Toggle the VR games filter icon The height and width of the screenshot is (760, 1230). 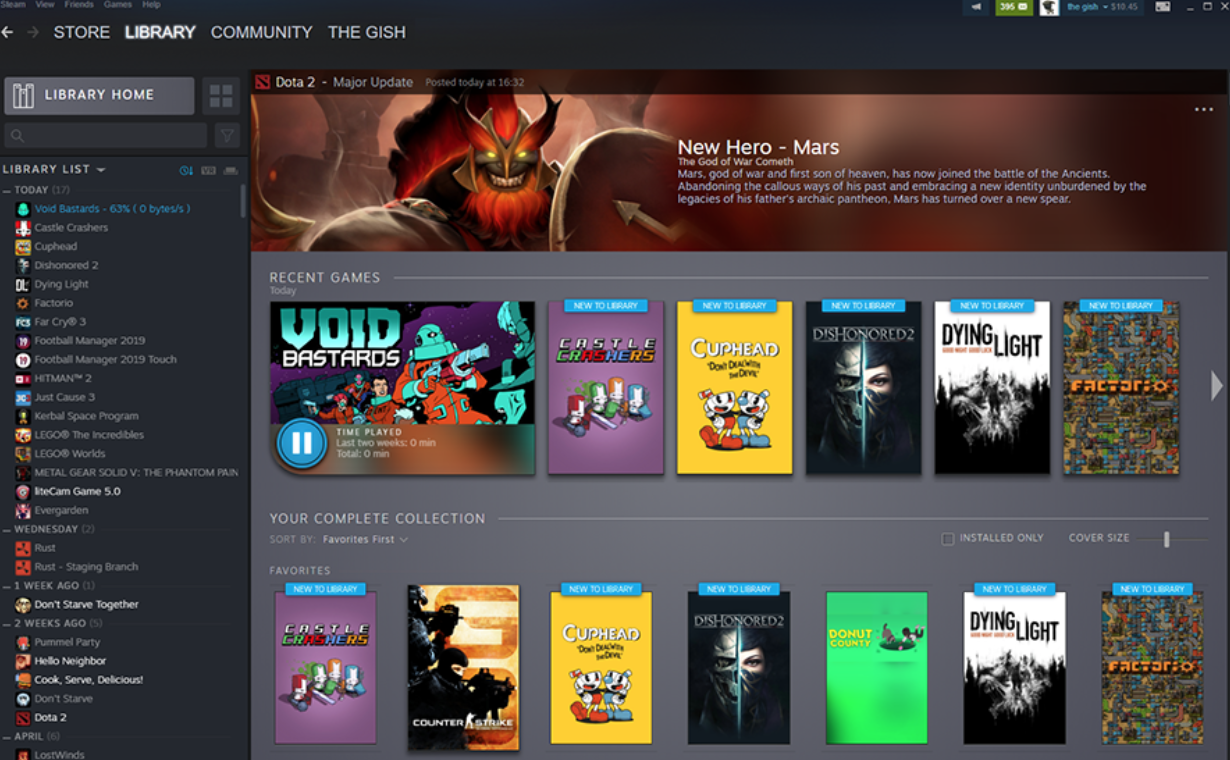click(x=208, y=170)
